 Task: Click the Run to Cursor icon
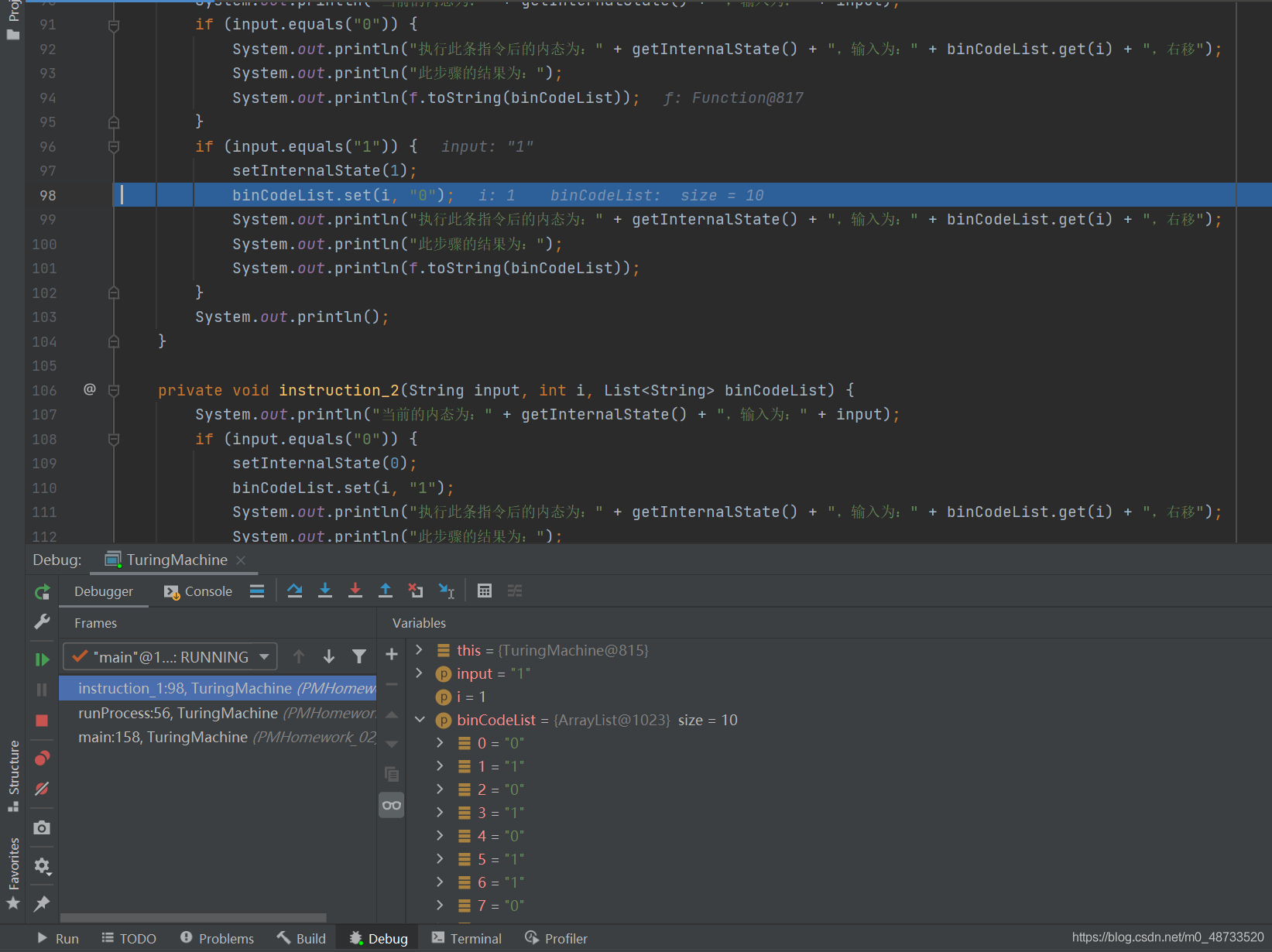click(447, 591)
